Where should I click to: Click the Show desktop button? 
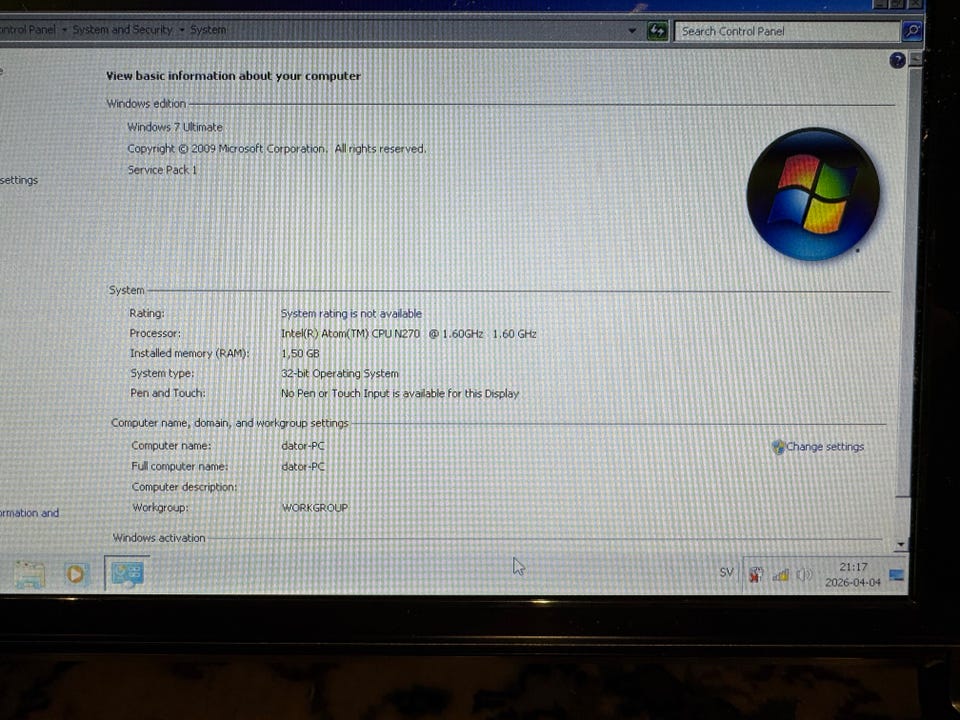click(897, 575)
